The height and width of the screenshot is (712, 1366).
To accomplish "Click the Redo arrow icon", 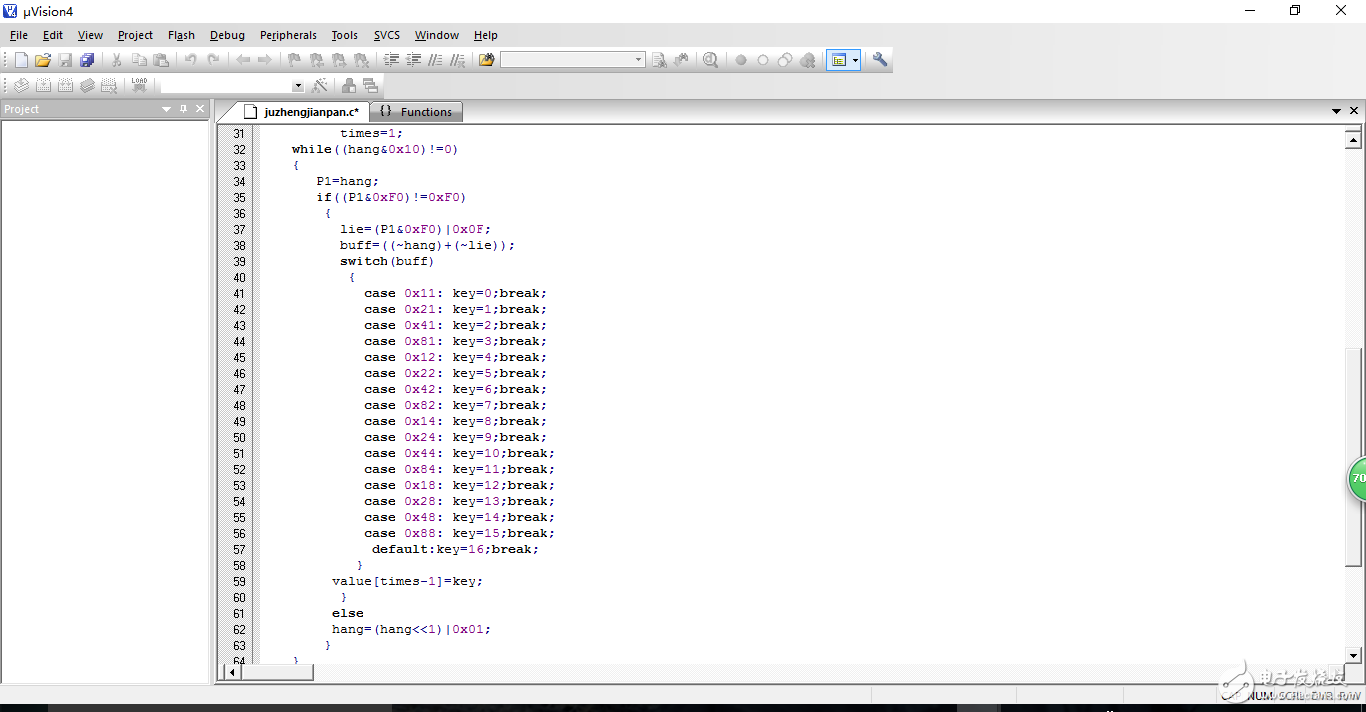I will pos(213,60).
